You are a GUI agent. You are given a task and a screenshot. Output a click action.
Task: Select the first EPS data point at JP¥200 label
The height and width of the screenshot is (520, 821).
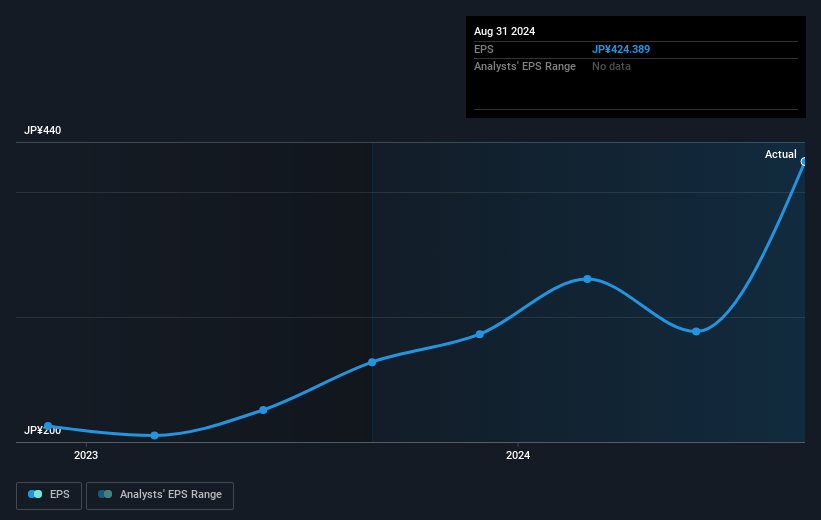(48, 426)
